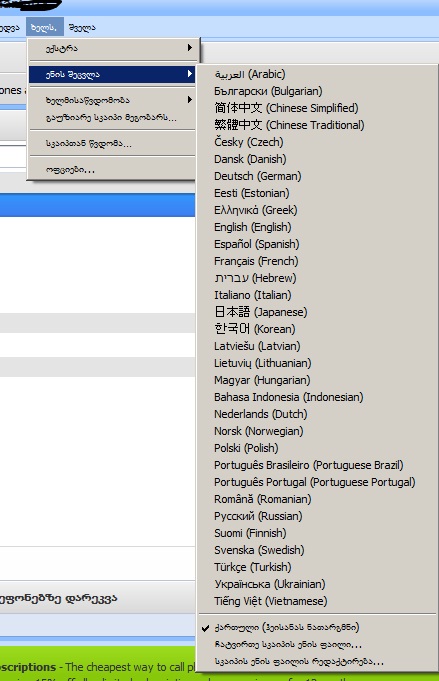The image size is (439, 681).
Task: Open the Help menu right of Tools
Action: click(x=82, y=27)
